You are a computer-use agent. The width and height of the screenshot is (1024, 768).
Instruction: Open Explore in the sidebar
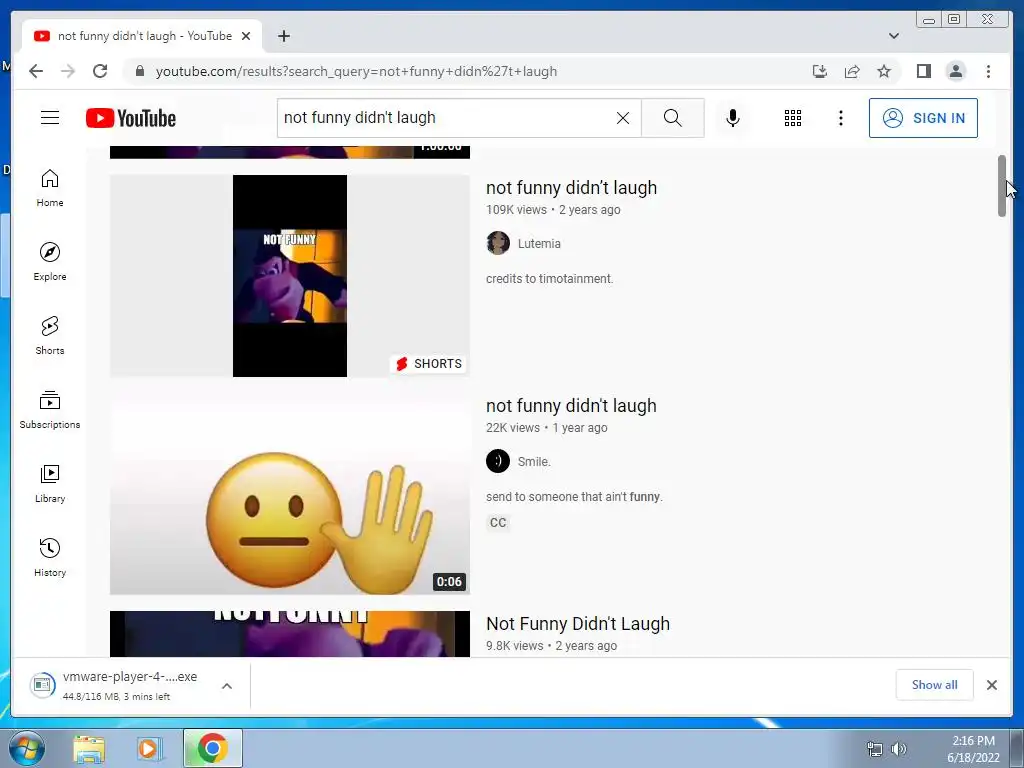click(50, 262)
